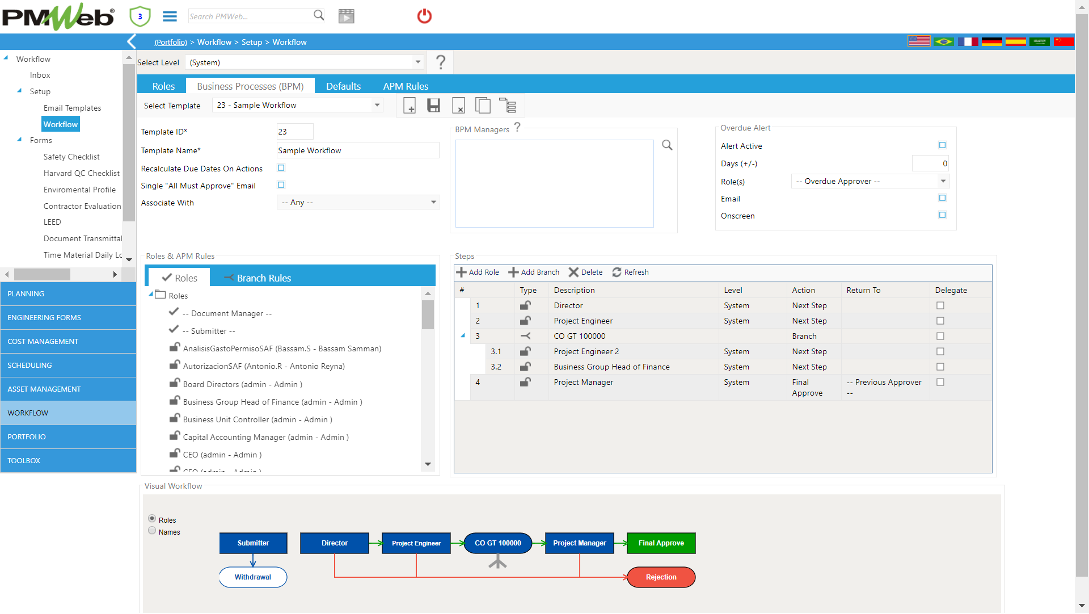This screenshot has width=1089, height=614.
Task: Click the help question mark beside Select Level
Action: (x=440, y=62)
